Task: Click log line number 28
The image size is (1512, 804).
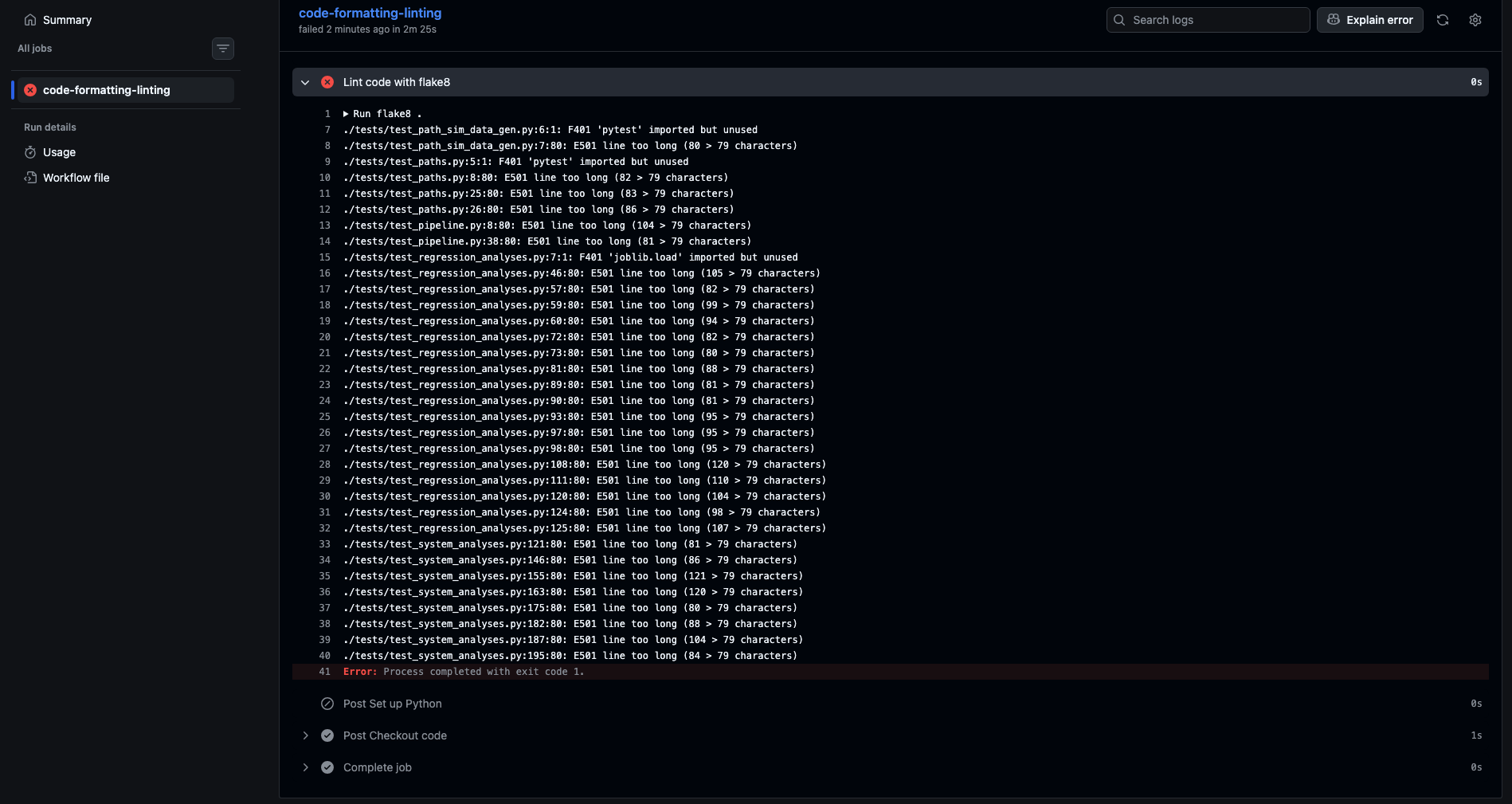Action: click(x=324, y=465)
